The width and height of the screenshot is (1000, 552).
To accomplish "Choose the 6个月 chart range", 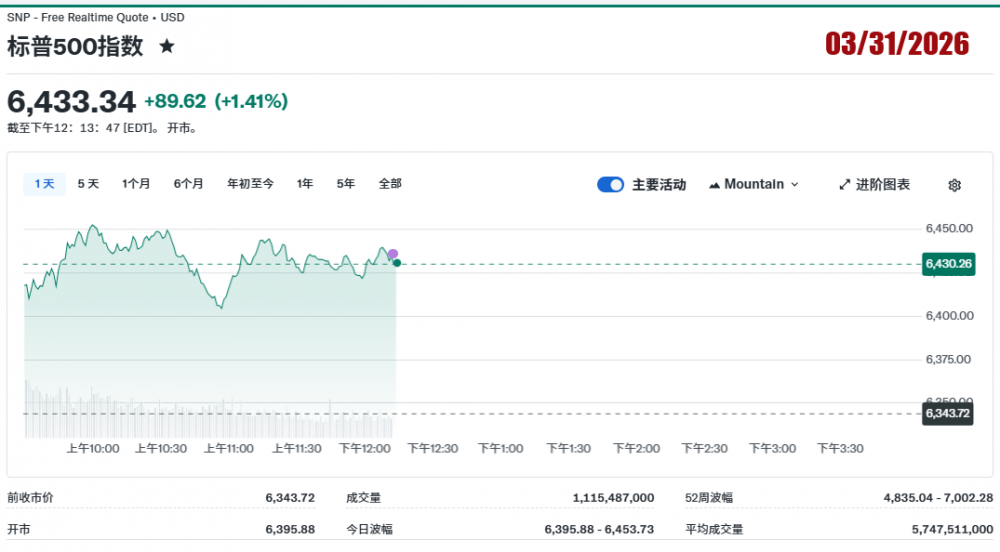I will 188,184.
